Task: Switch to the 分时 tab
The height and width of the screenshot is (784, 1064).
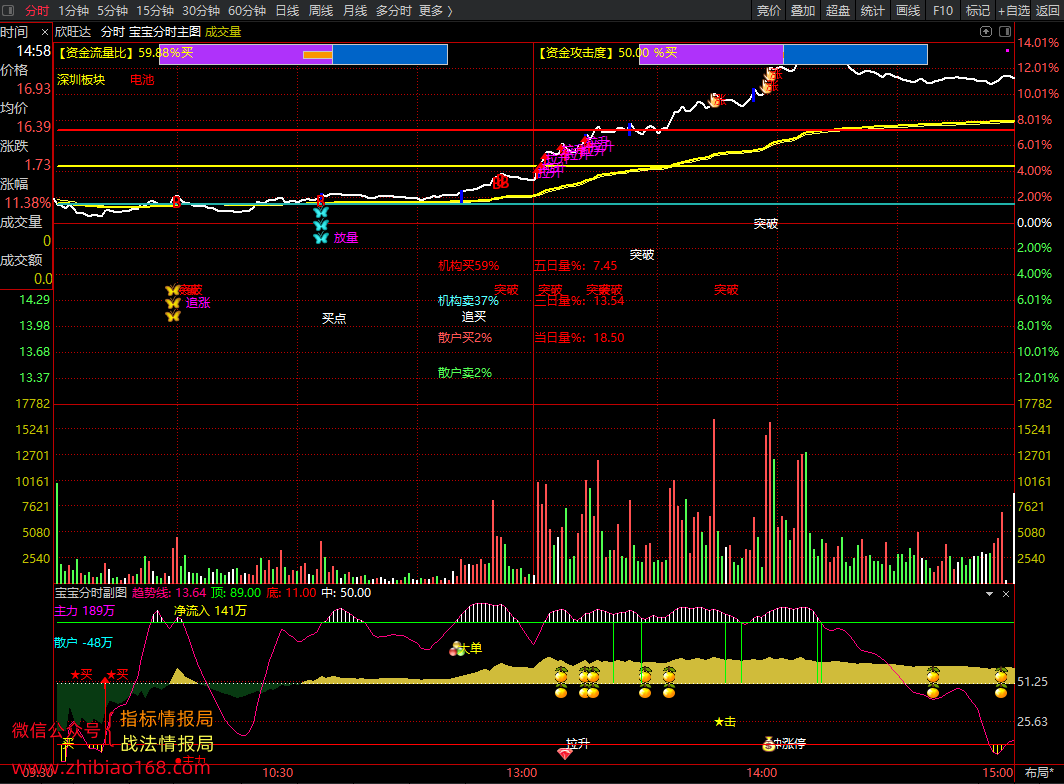Action: pos(37,10)
